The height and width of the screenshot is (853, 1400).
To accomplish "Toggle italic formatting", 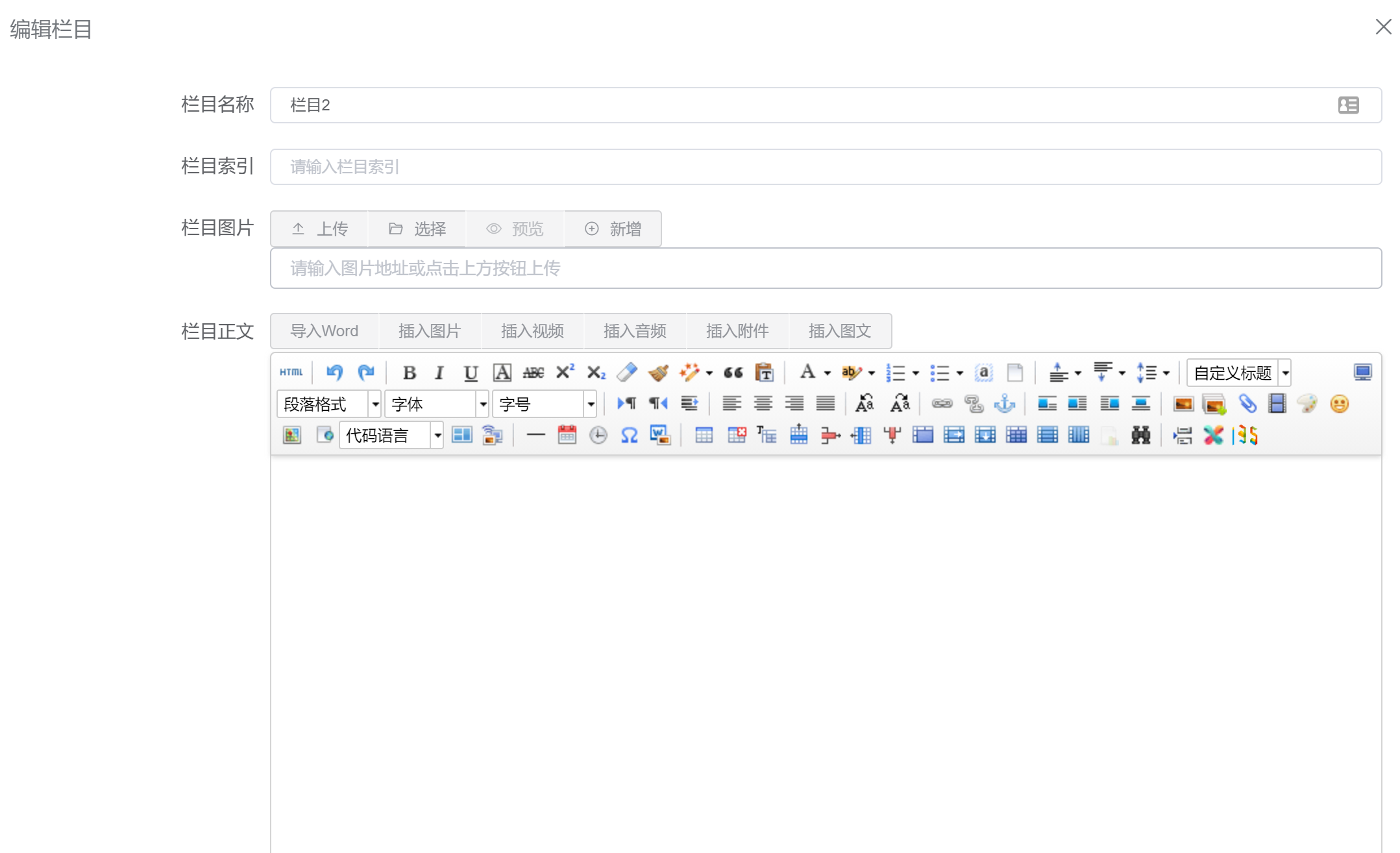I will 439,373.
